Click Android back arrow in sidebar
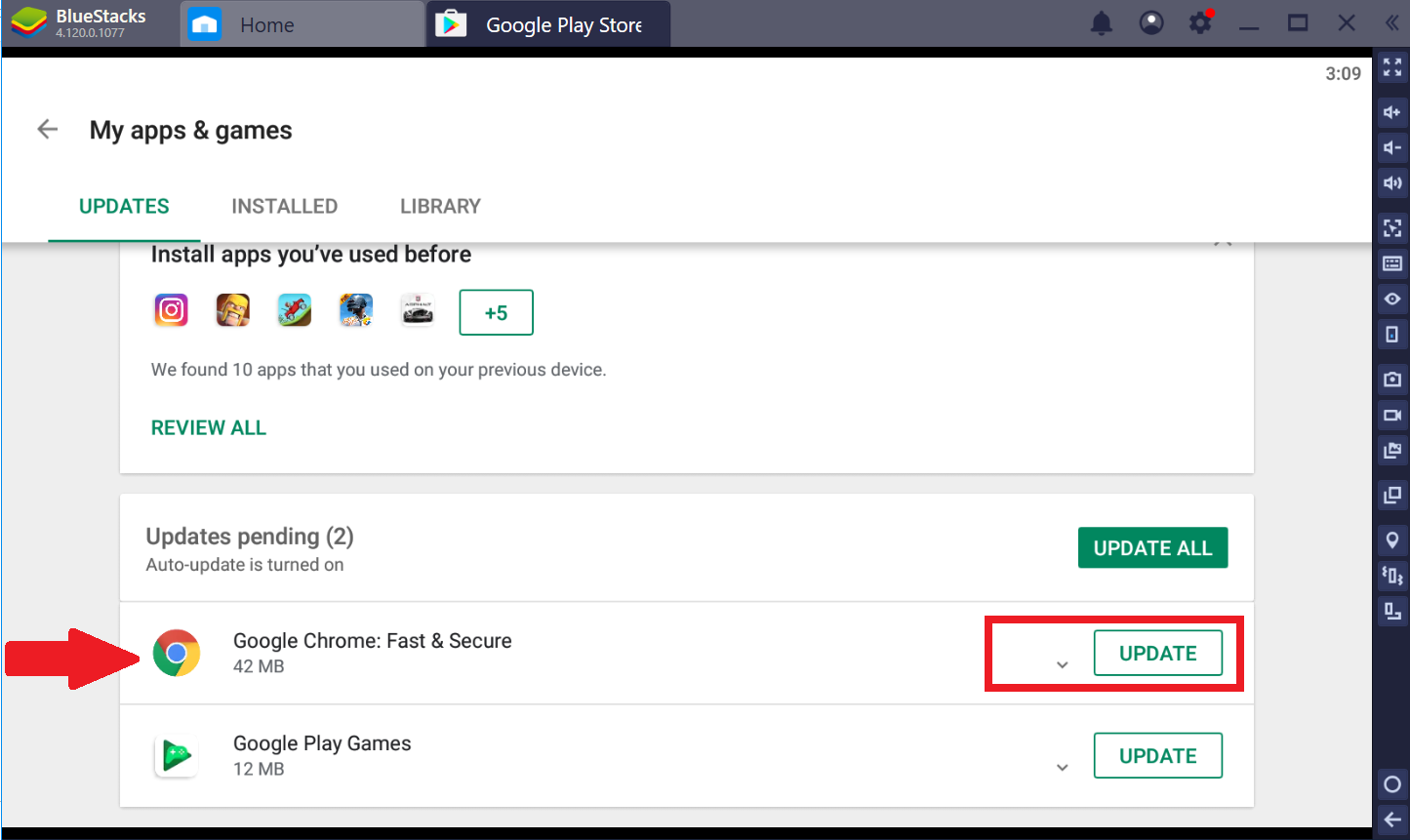This screenshot has height=840, width=1410. pyautogui.click(x=1392, y=820)
